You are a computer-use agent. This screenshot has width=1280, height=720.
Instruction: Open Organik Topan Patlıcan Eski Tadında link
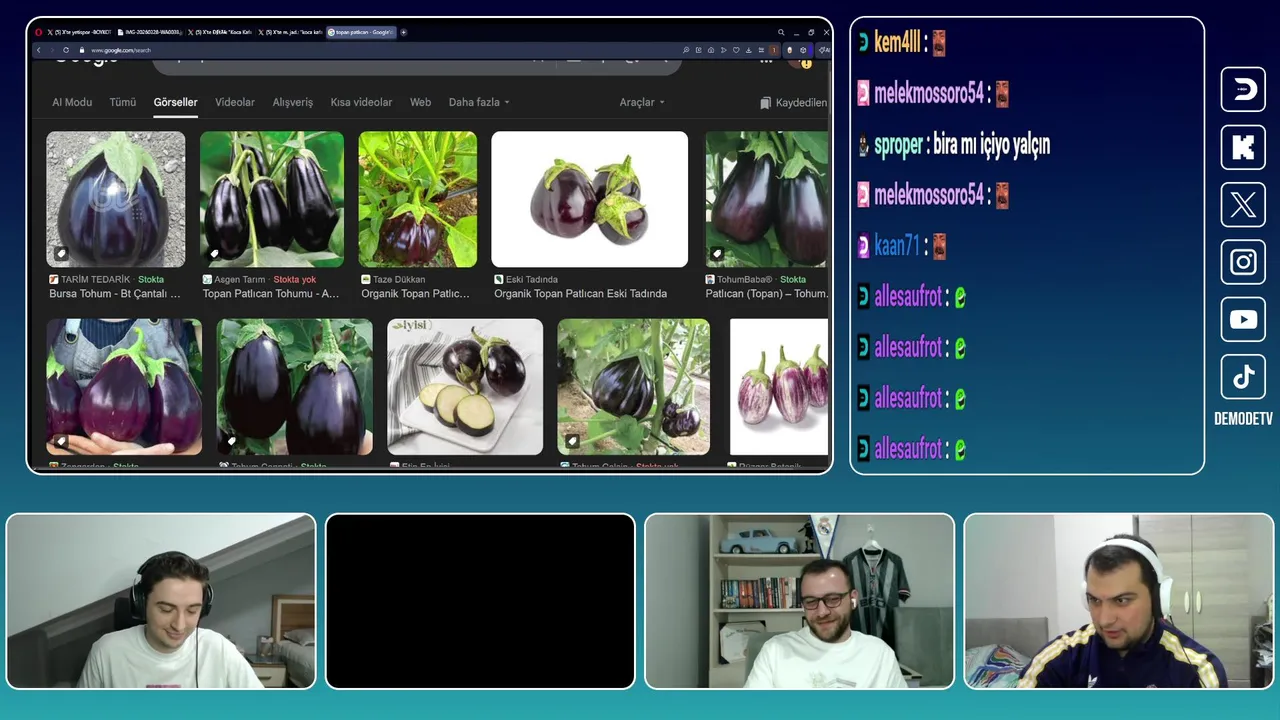pos(580,294)
